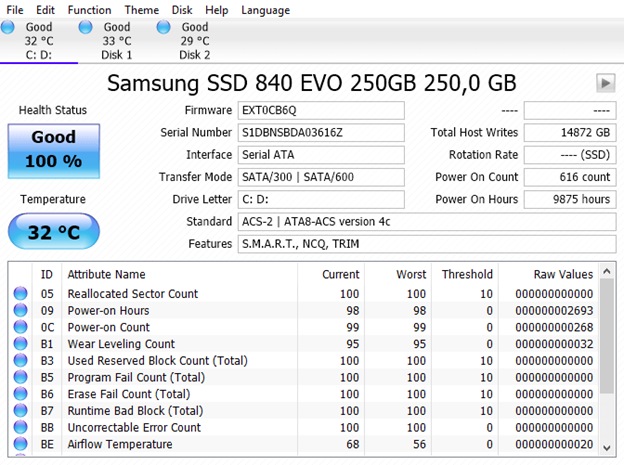Click status orb for Used Reserved Block Count
Image resolution: width=624 pixels, height=465 pixels.
(x=20, y=360)
